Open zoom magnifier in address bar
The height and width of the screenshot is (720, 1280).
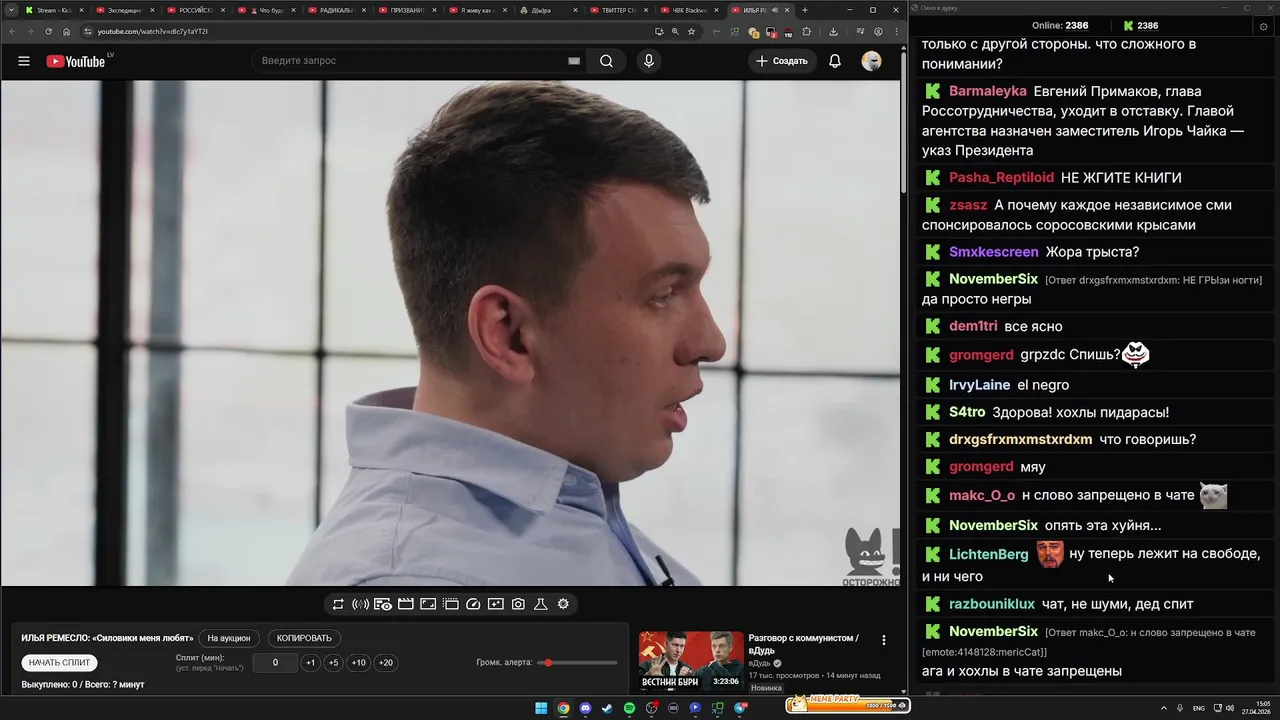pyautogui.click(x=675, y=31)
